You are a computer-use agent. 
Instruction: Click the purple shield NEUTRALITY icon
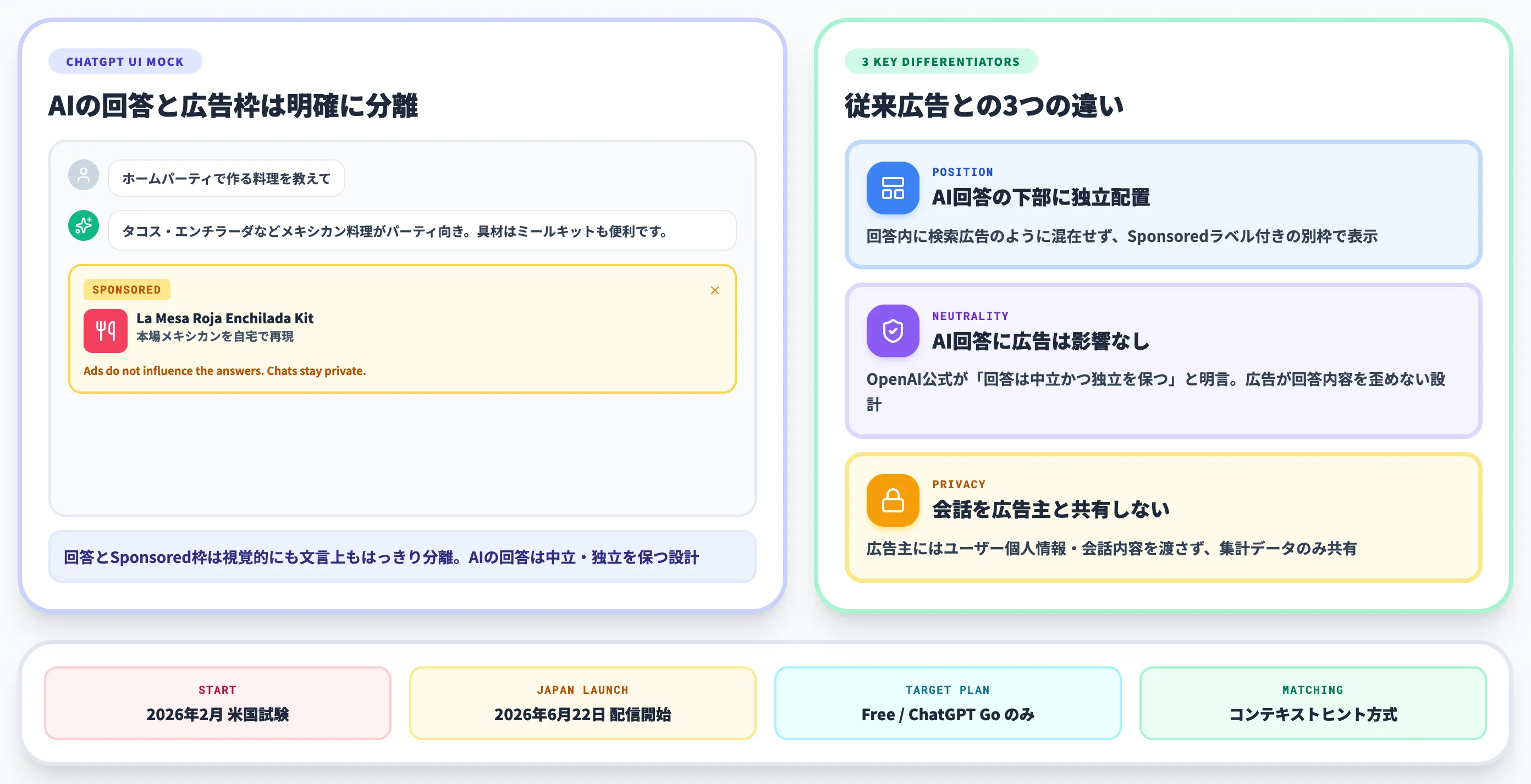(x=893, y=331)
